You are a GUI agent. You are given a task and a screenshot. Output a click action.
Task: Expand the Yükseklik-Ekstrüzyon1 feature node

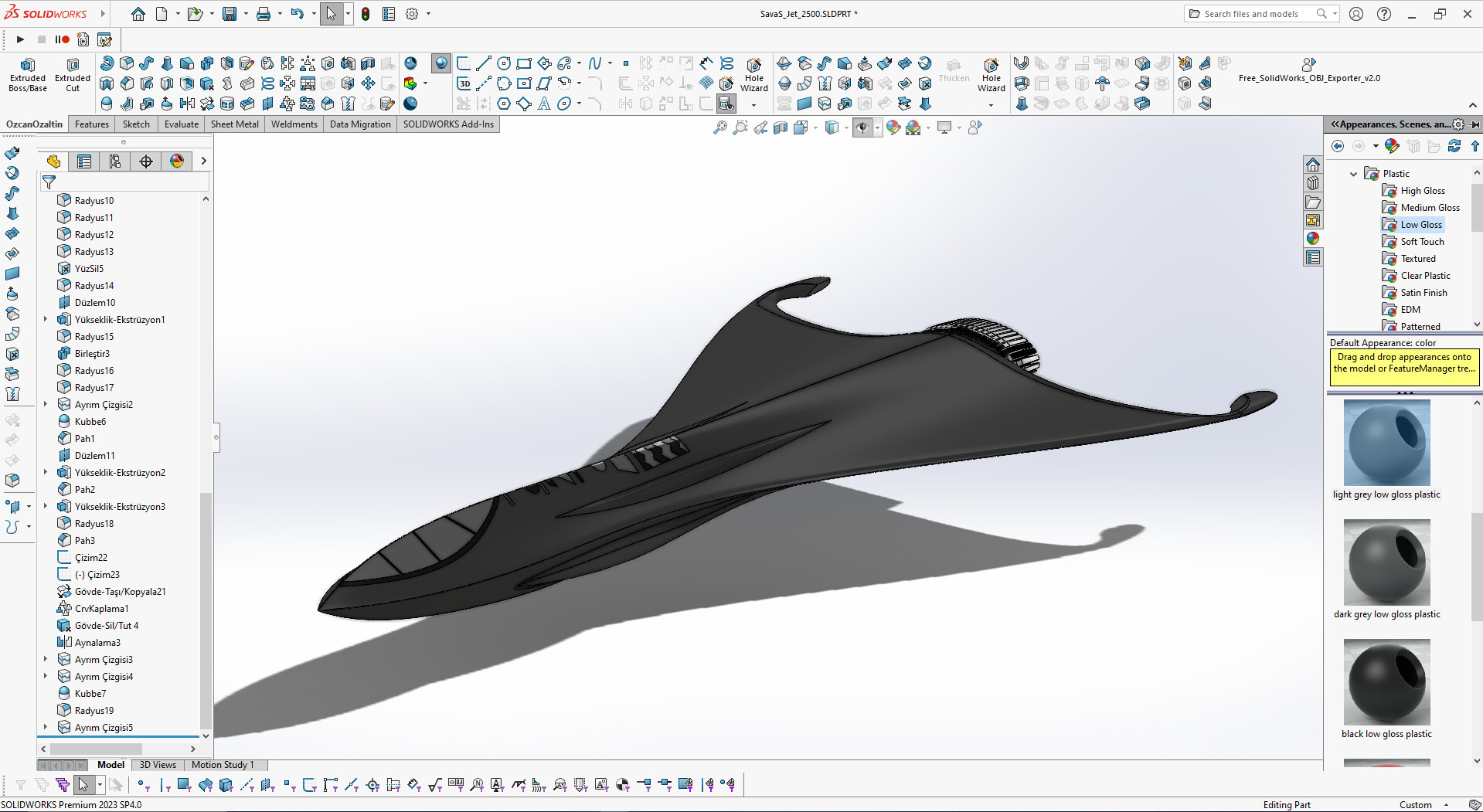pos(45,319)
